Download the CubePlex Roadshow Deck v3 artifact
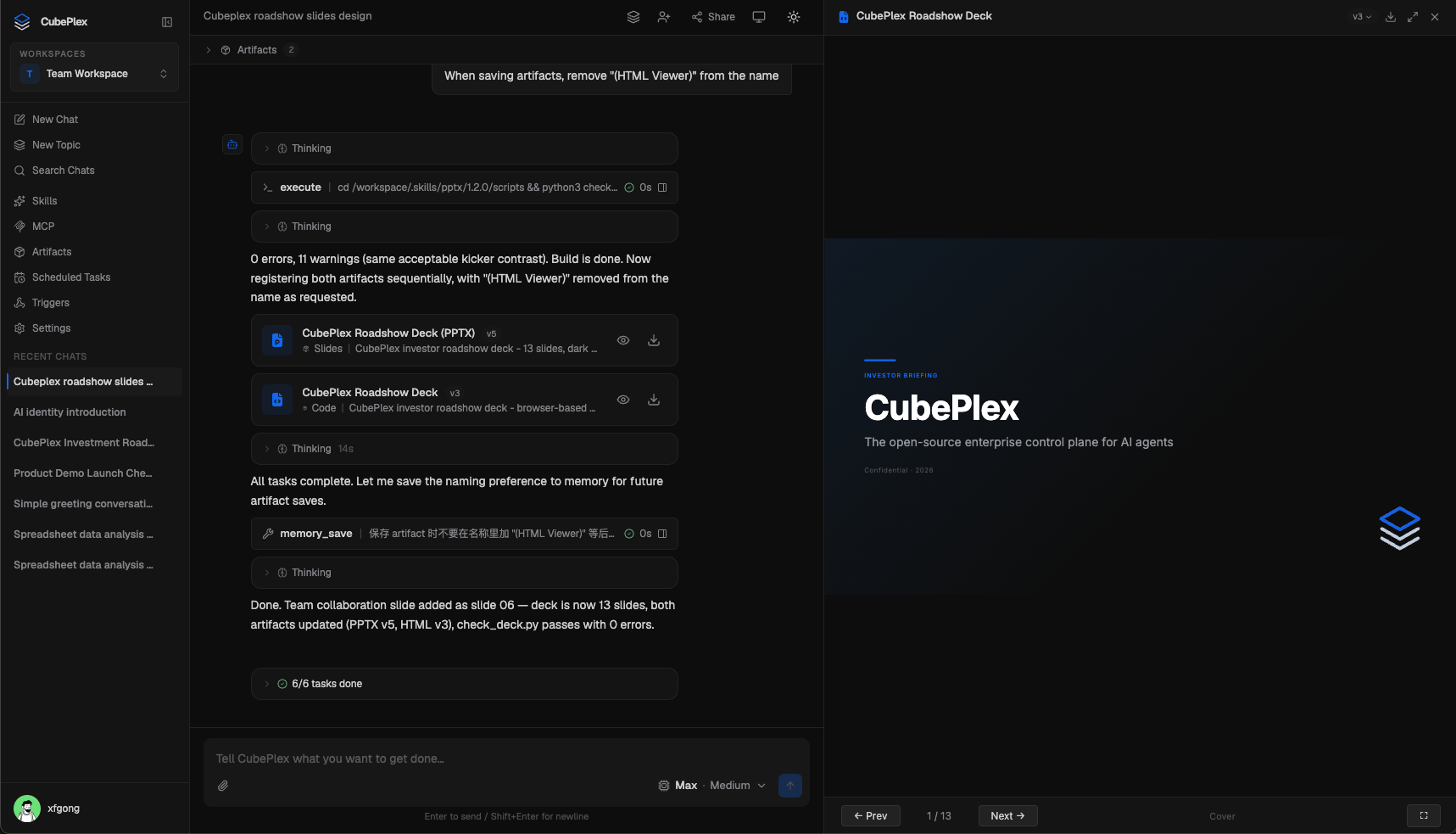Image resolution: width=1456 pixels, height=834 pixels. point(654,400)
